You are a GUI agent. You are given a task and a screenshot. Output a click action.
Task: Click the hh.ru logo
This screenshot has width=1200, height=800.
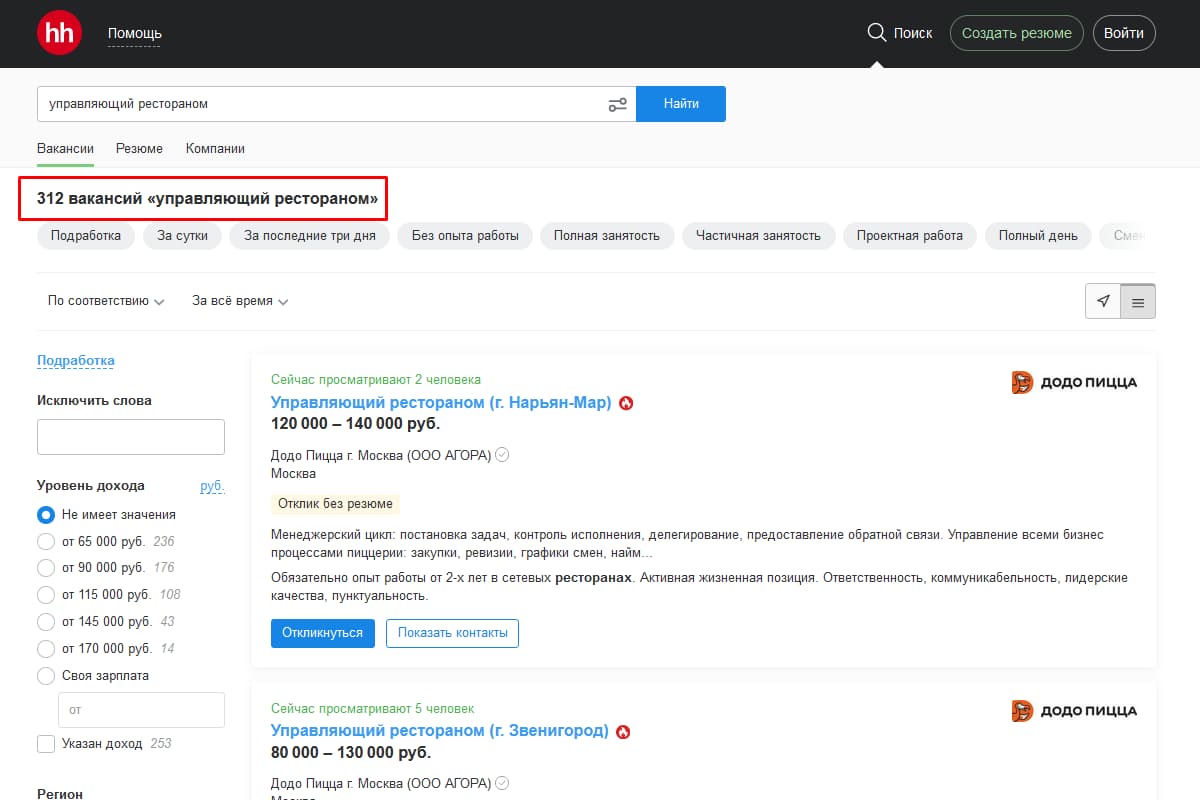pyautogui.click(x=59, y=32)
